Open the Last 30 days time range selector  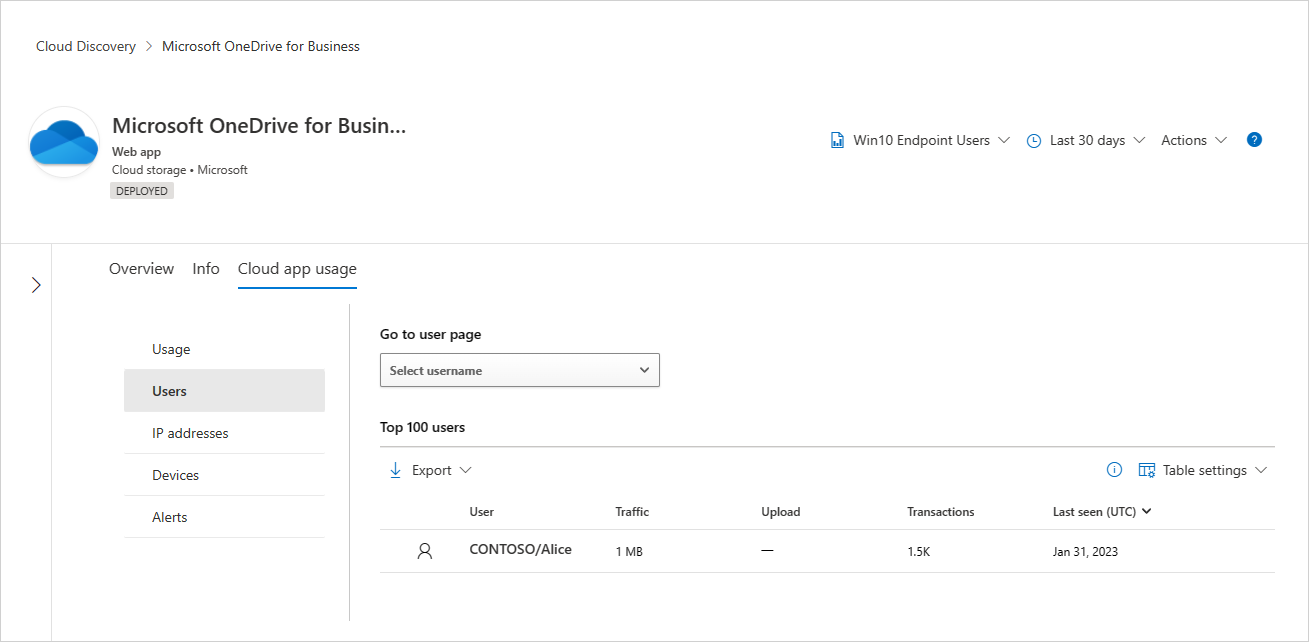tap(1086, 140)
